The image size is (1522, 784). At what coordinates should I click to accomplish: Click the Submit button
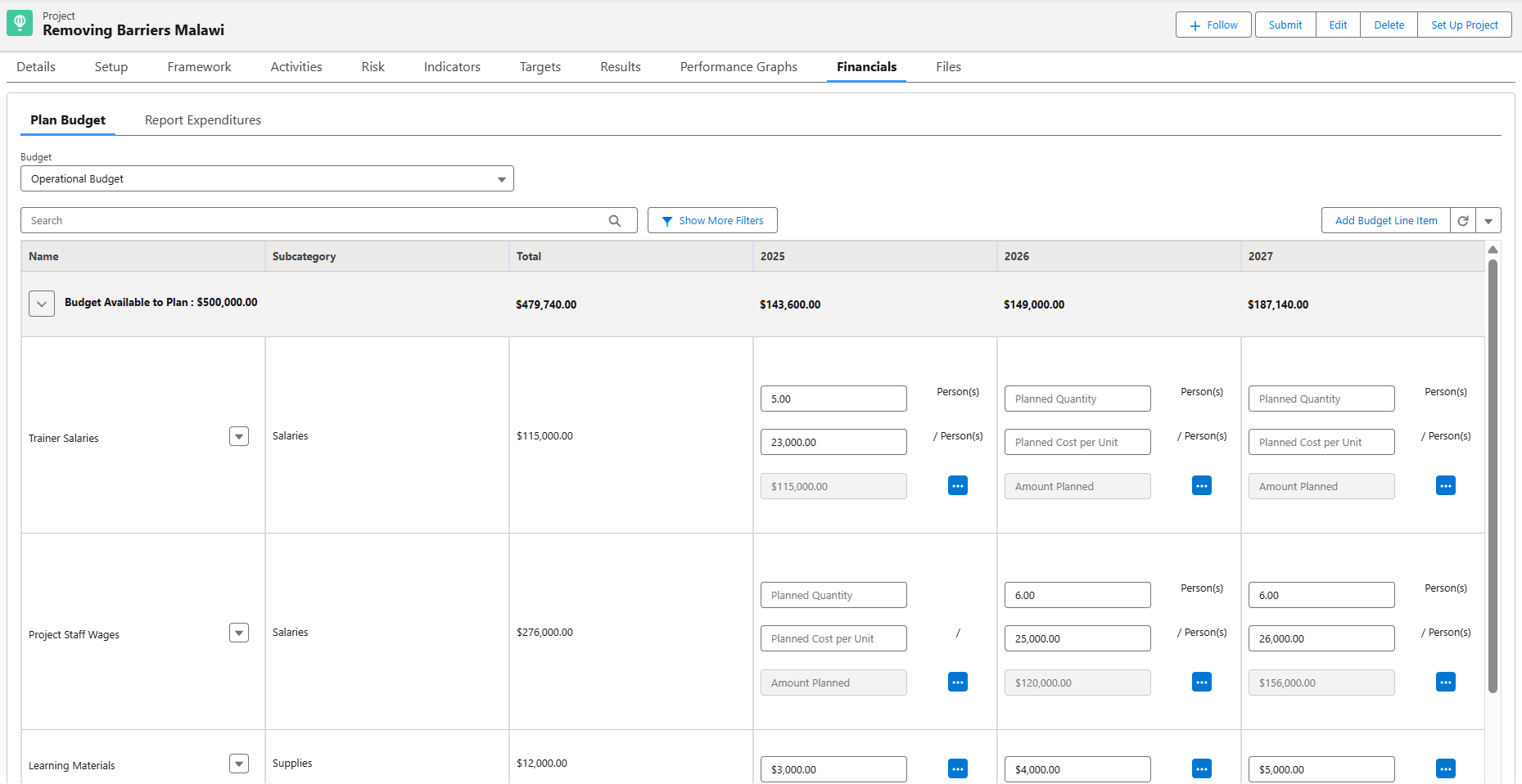[1285, 25]
